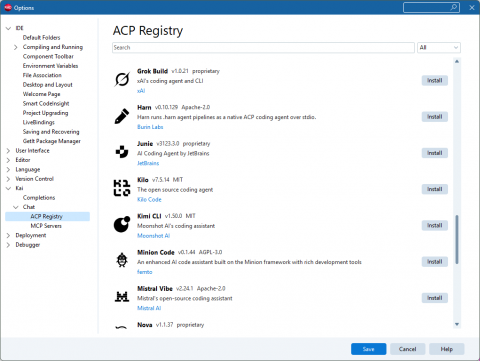Click the Help button
Viewport: 480px width, 361px height.
tap(446, 349)
